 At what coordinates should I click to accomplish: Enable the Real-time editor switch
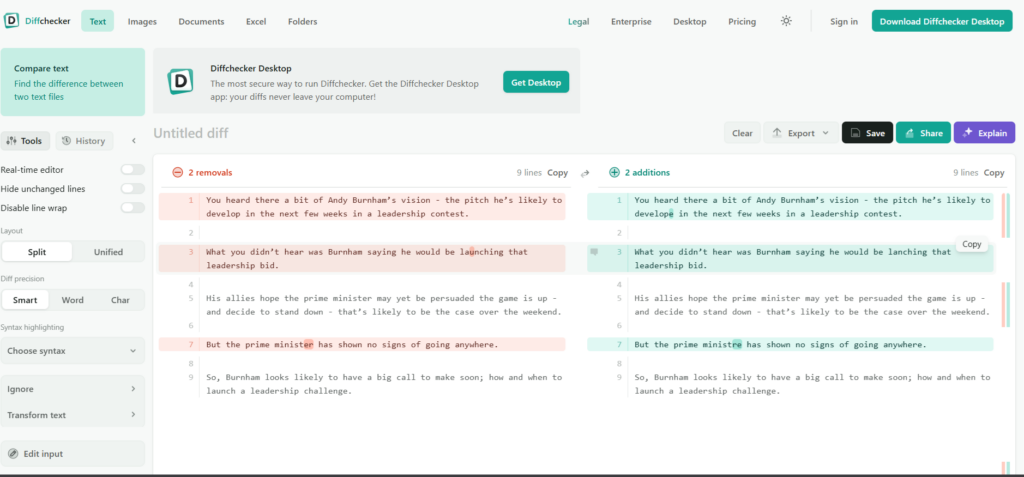[x=133, y=169]
